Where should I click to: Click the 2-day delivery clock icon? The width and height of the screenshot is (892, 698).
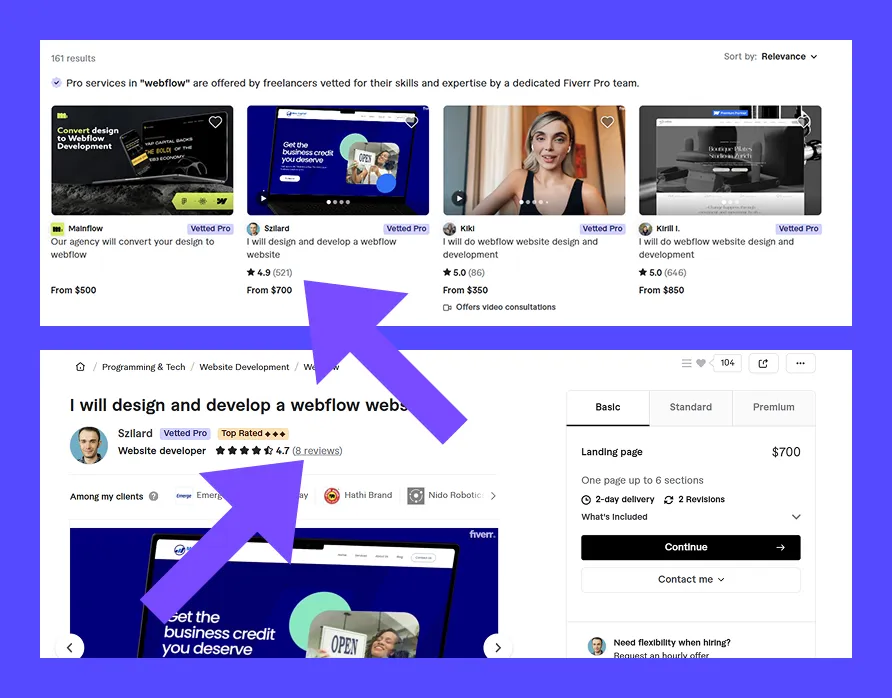click(586, 499)
